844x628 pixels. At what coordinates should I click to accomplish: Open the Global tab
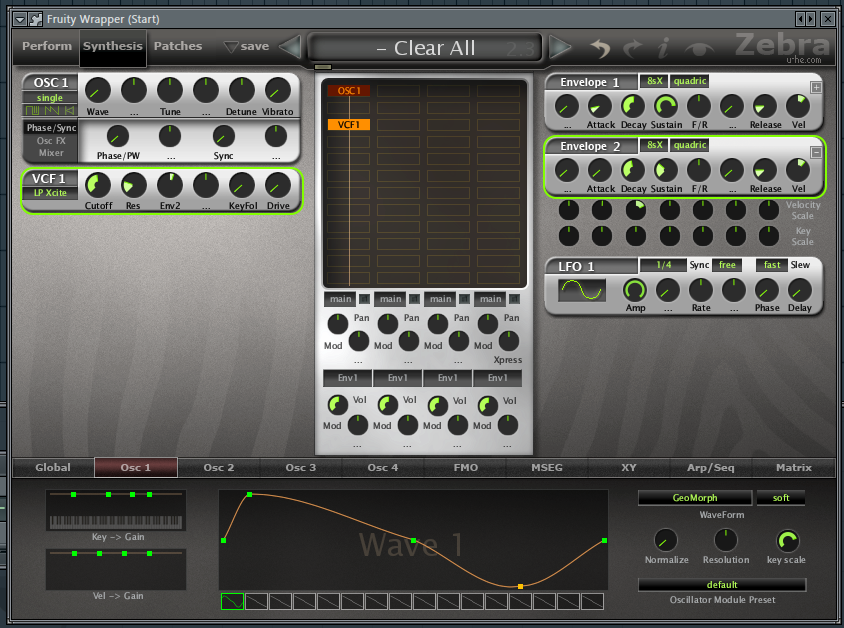click(53, 468)
